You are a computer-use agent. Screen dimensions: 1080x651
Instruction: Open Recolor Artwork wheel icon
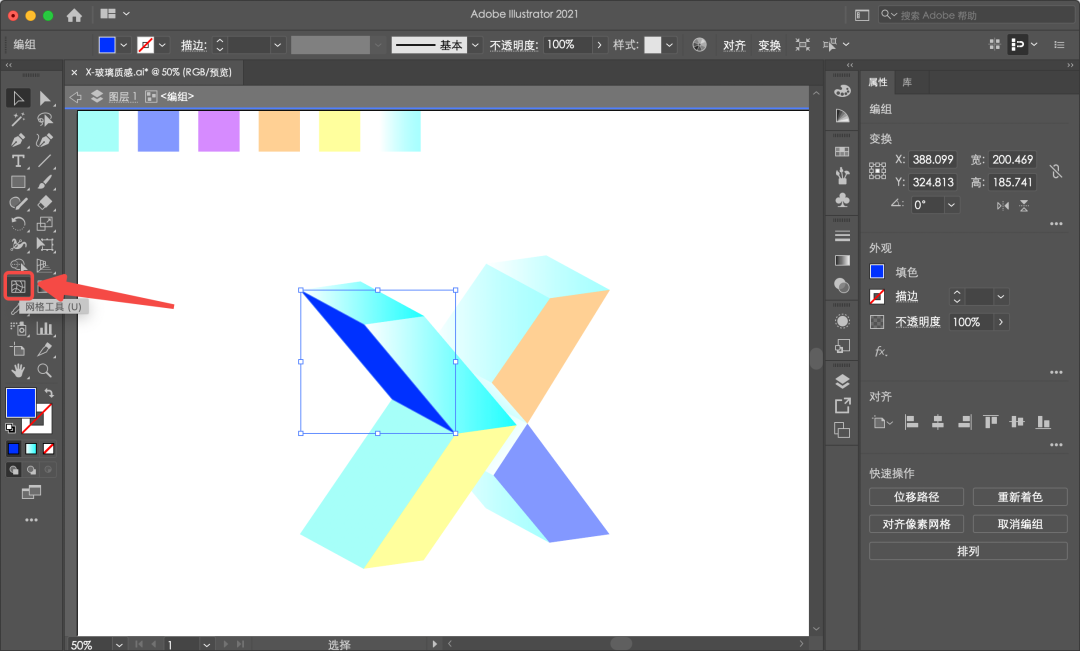699,45
